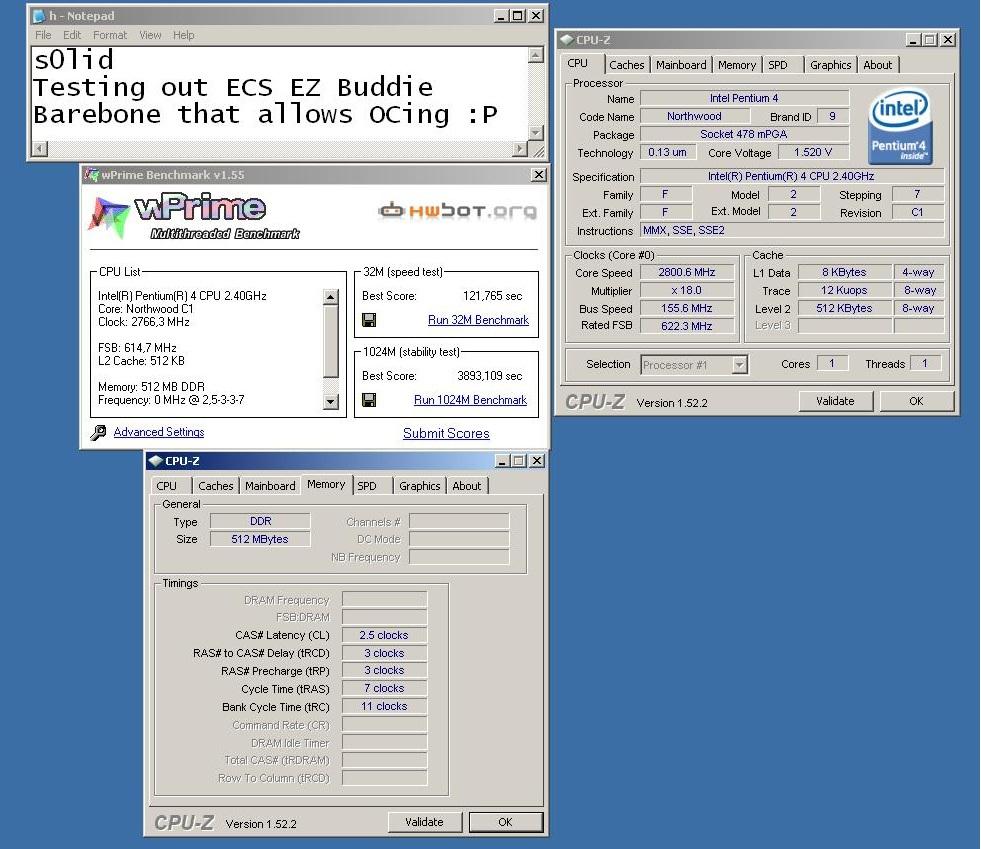Click the Multiplier x 18.0 value

click(687, 290)
